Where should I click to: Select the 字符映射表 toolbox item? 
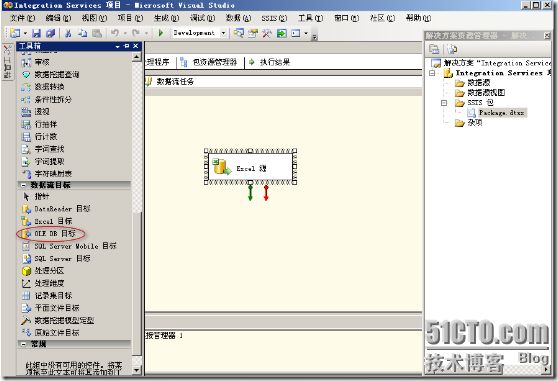[47, 174]
